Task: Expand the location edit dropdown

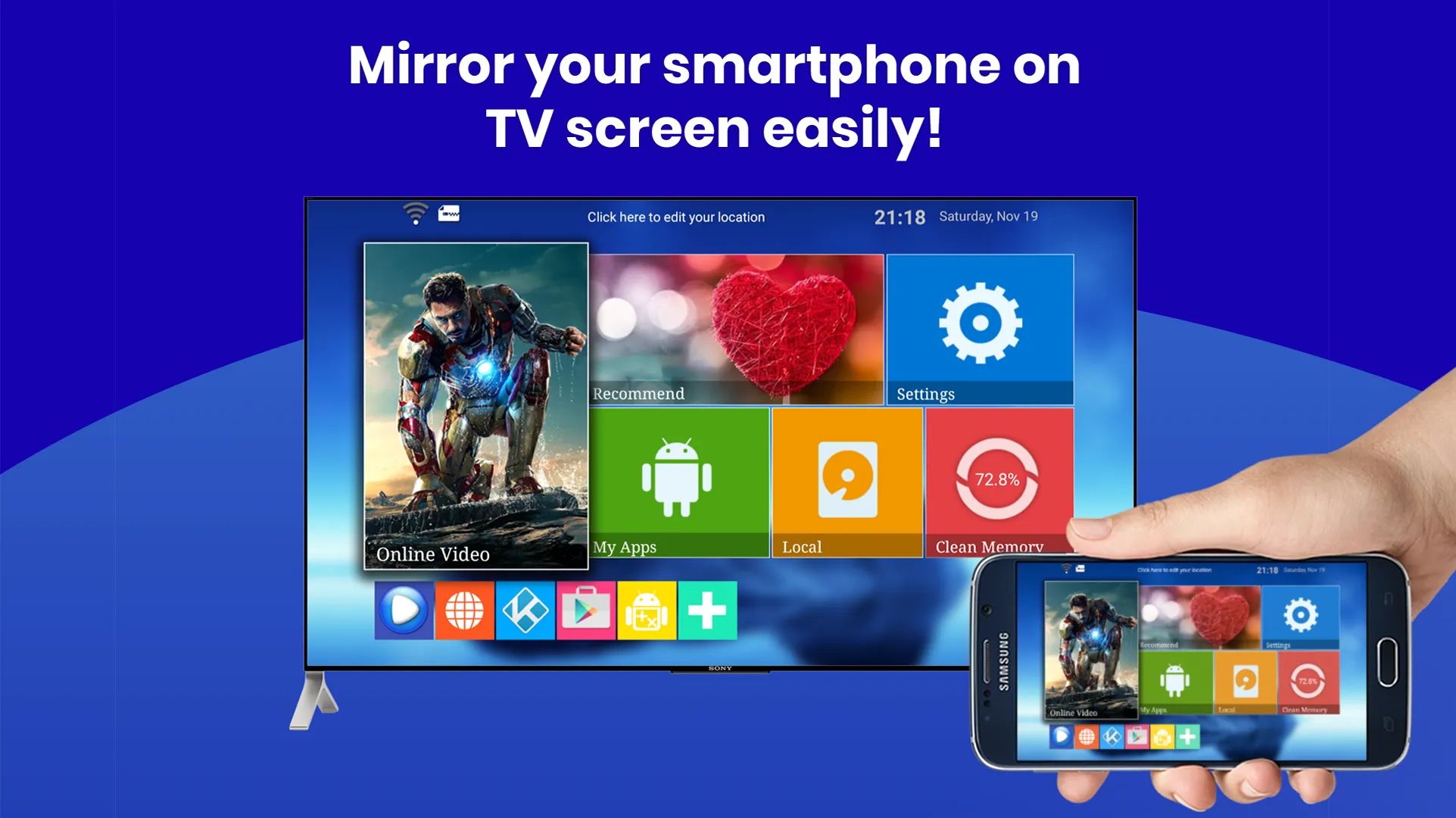Action: [676, 217]
